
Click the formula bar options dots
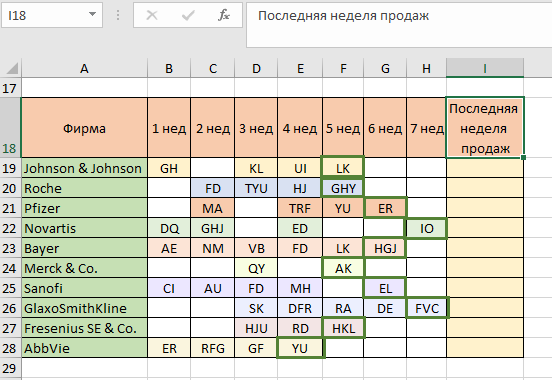point(118,15)
